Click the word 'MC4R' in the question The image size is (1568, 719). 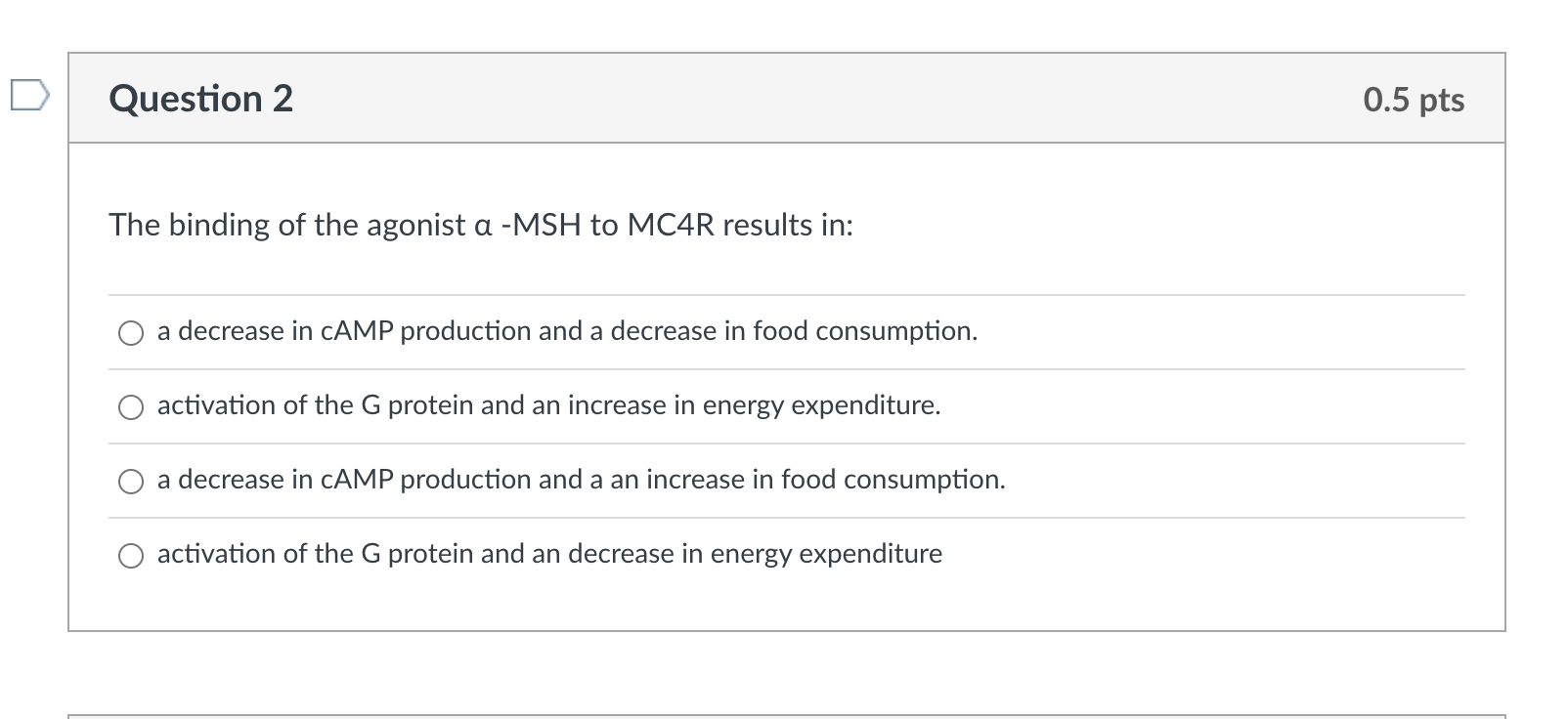pyautogui.click(x=671, y=226)
